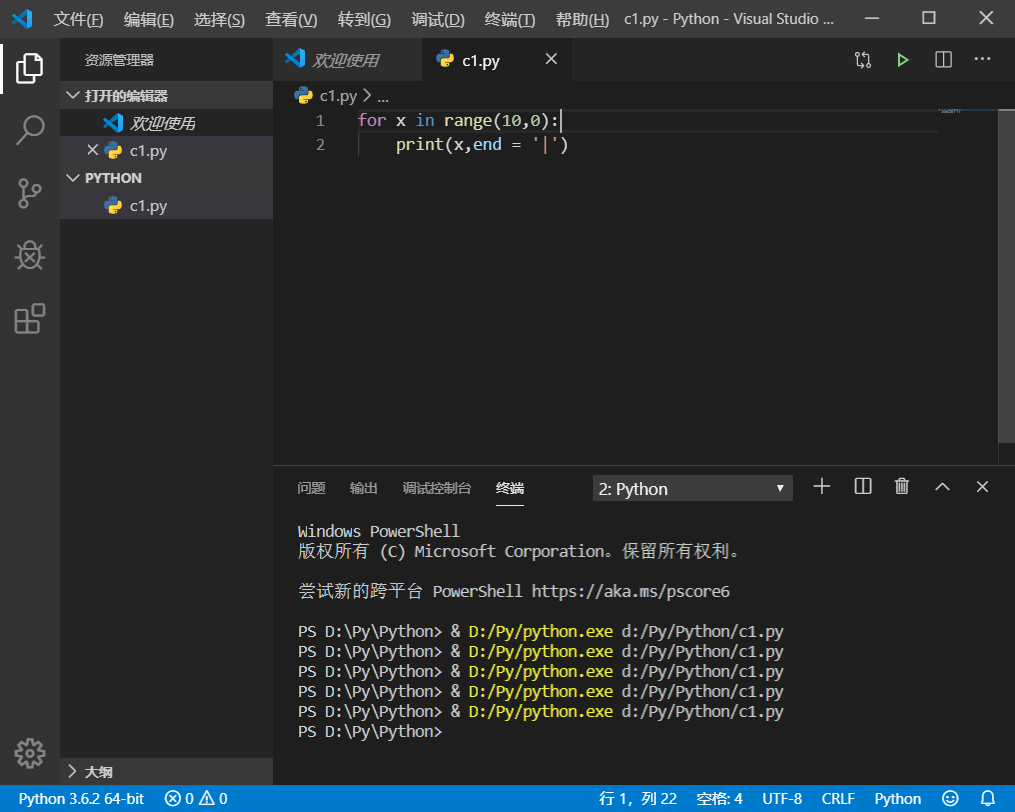This screenshot has width=1015, height=812.
Task: Open the notifications bell in status bar
Action: click(988, 798)
